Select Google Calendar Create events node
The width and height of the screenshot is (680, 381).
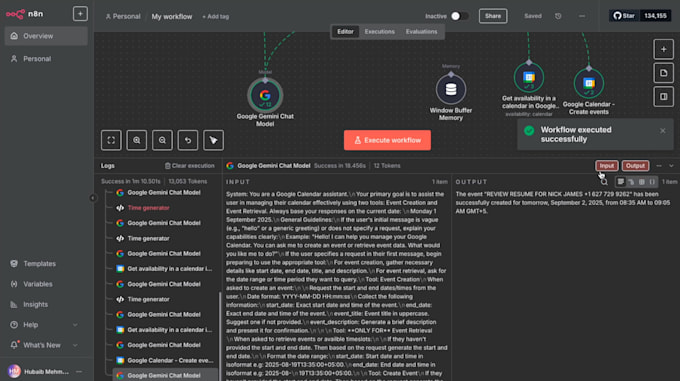coord(588,83)
